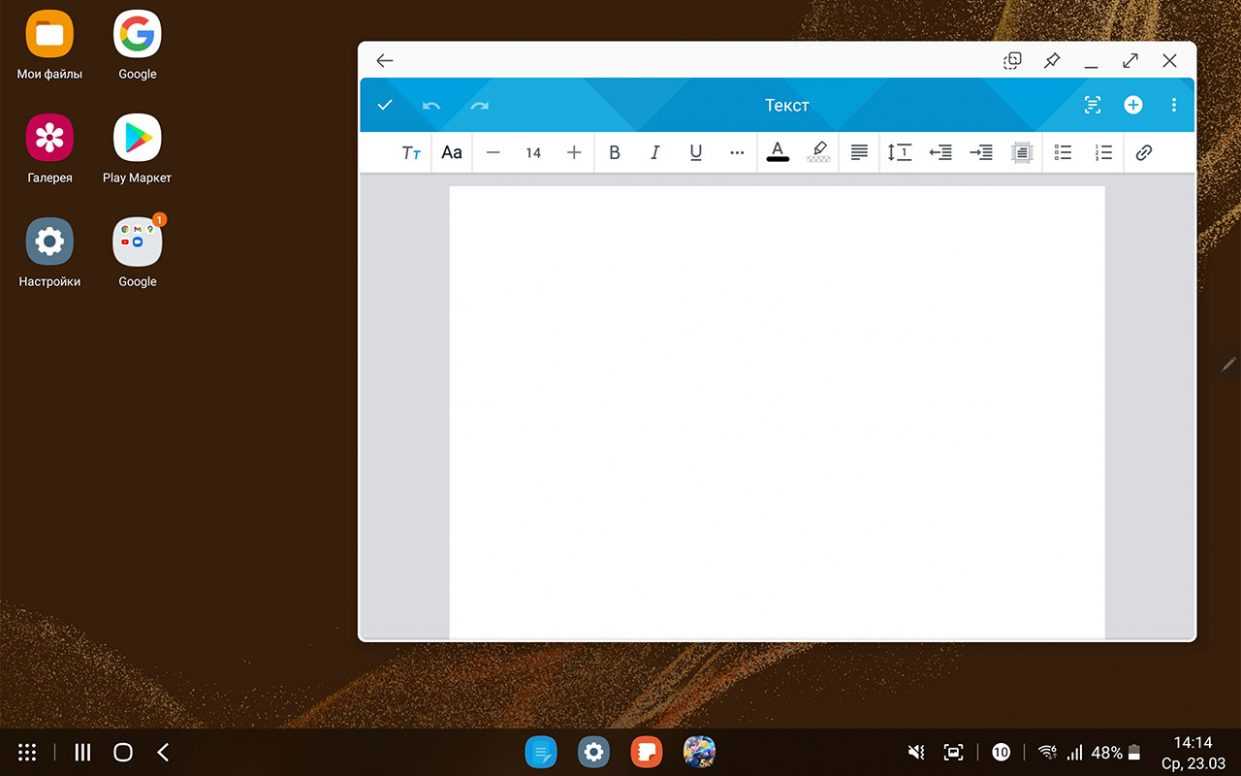Viewport: 1241px width, 776px height.
Task: Open the scan text icon
Action: point(1092,105)
